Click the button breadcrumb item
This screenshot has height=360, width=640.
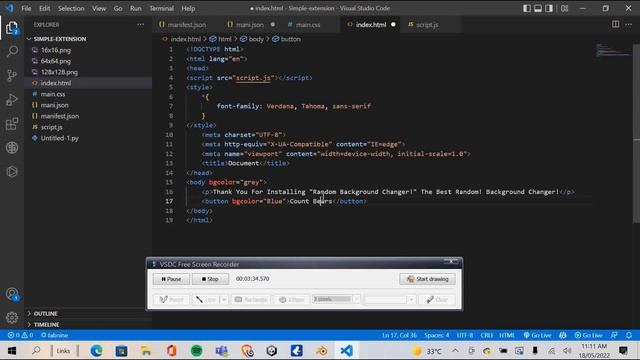click(x=287, y=39)
